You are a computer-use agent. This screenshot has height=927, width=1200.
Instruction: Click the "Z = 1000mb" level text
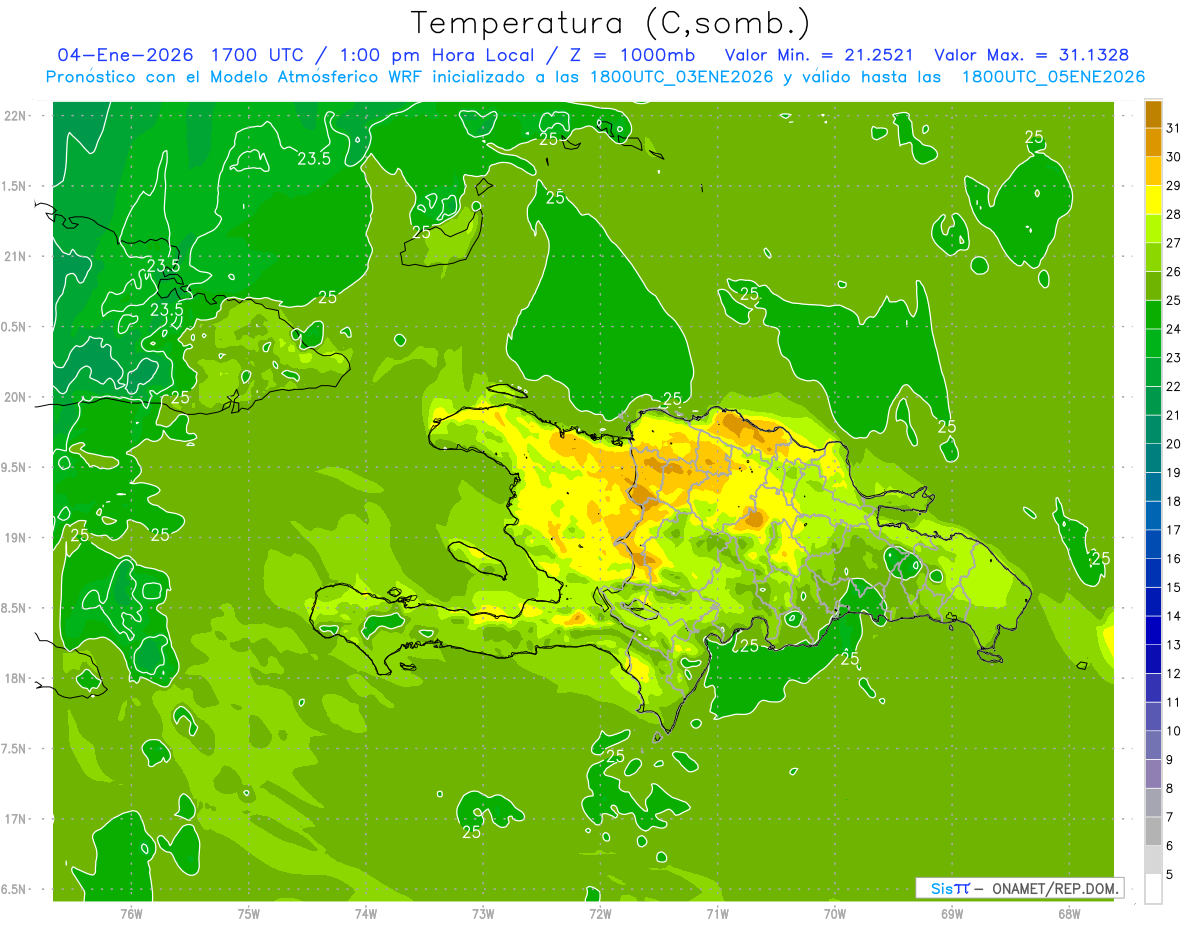pyautogui.click(x=632, y=55)
